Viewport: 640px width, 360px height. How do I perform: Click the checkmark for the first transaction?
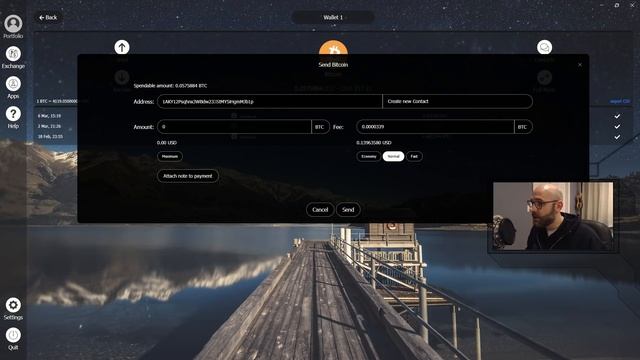click(x=617, y=116)
